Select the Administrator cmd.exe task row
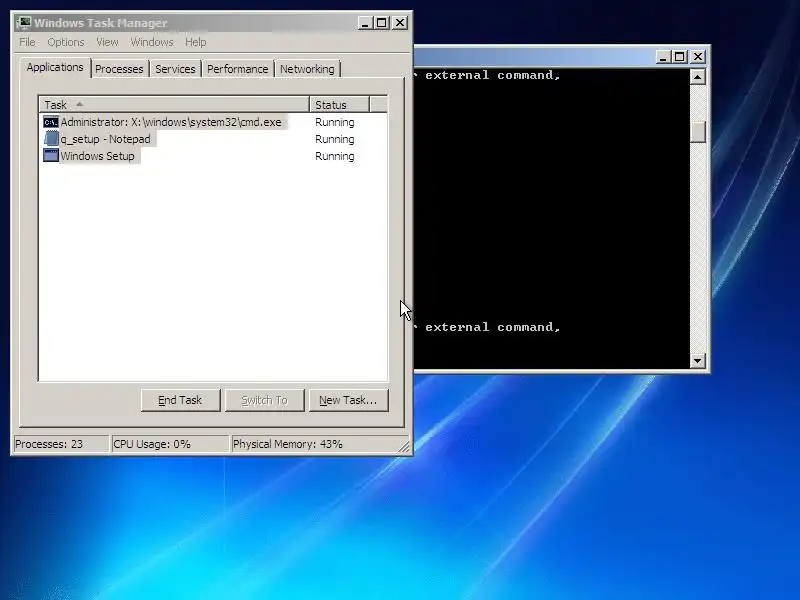The width and height of the screenshot is (800, 600). click(213, 122)
